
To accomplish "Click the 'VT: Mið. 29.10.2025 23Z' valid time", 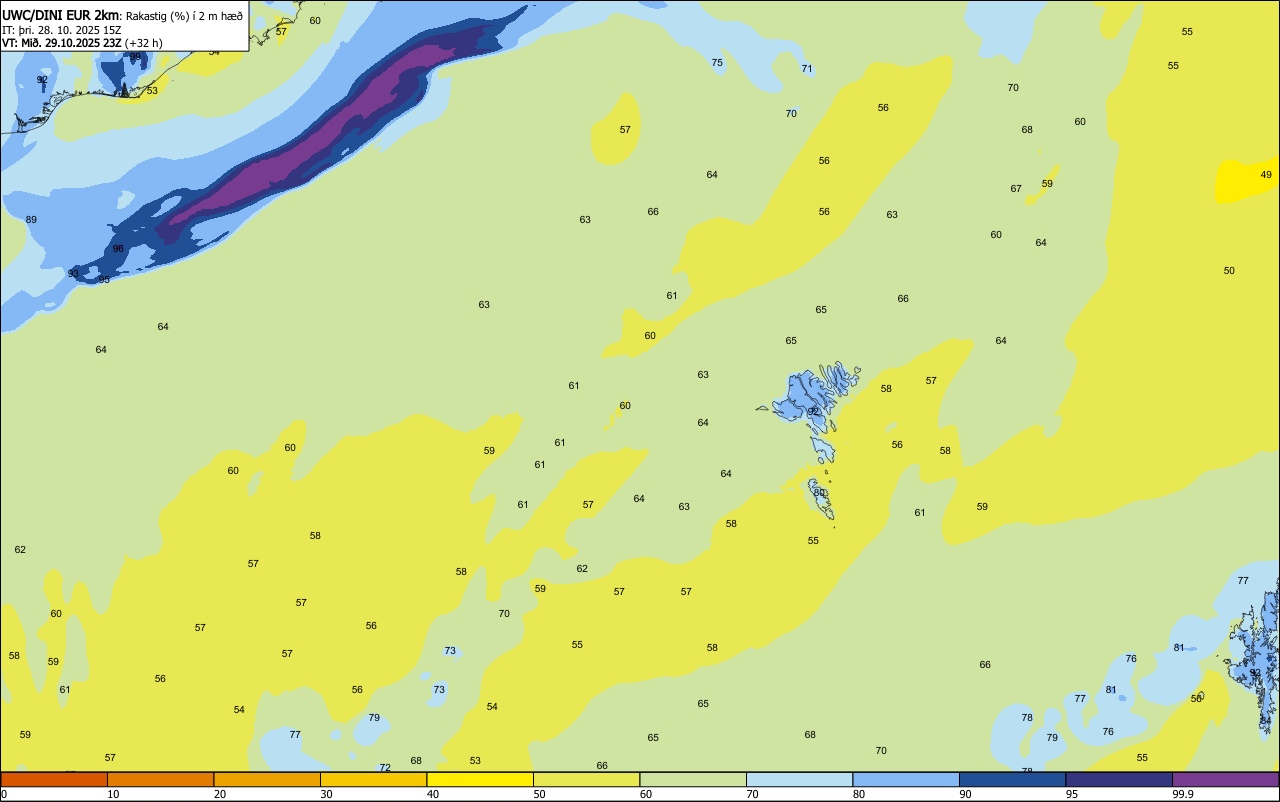I will tap(62, 43).
